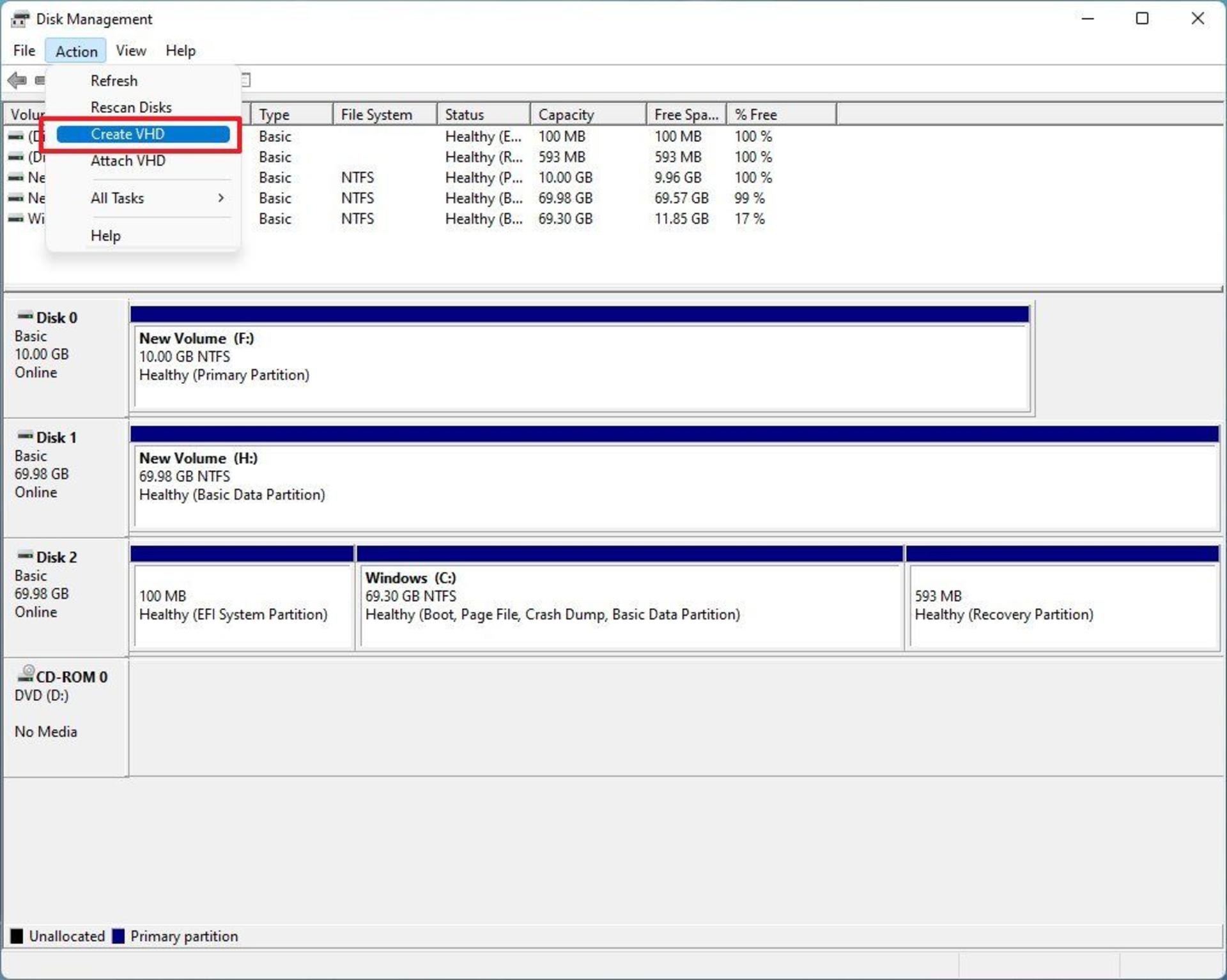Click the 'Primary partition' legend label
Screen dimensions: 1227x980
pyautogui.click(x=184, y=937)
